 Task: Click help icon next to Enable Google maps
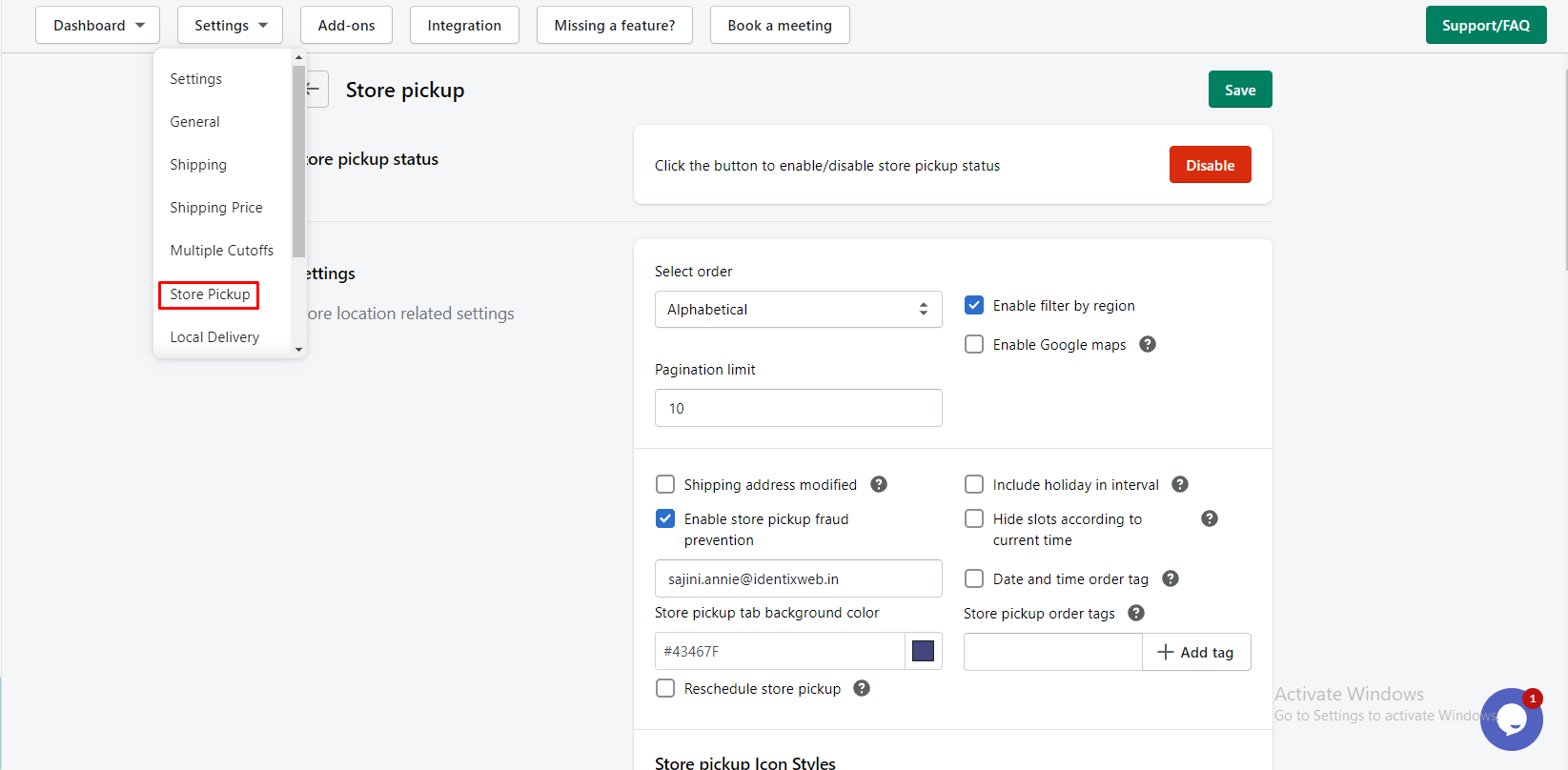pyautogui.click(x=1148, y=344)
